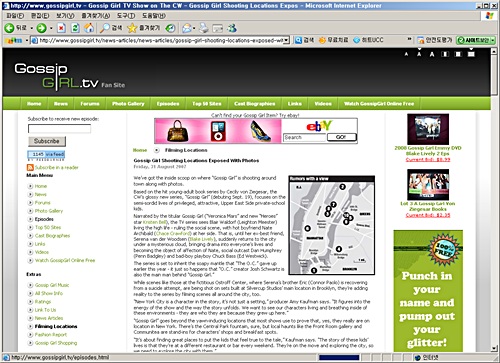500x363 pixels.
Task: Open Gossip Girl Music sidebar link
Action: click(52, 285)
